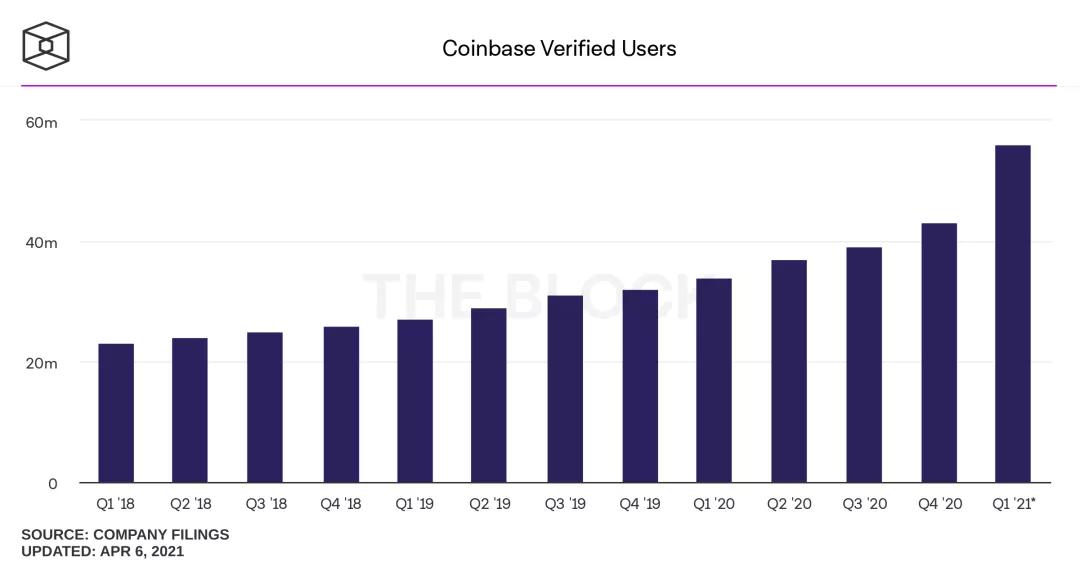Click the Q2 '19 bar
This screenshot has width=1080, height=567.
[489, 395]
